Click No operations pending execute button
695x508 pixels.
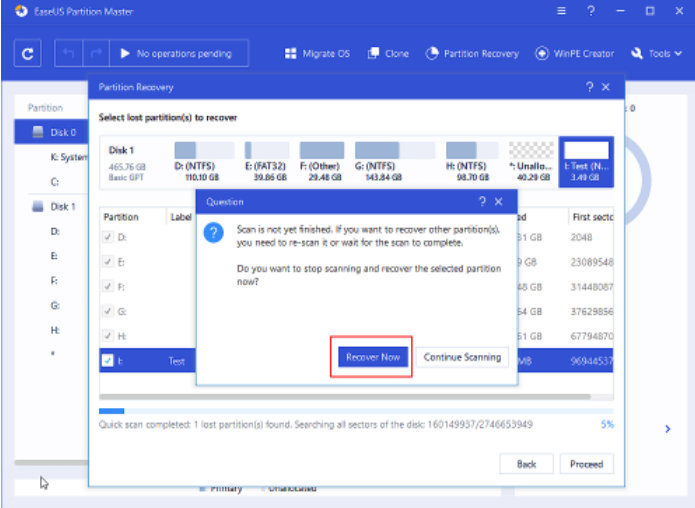(179, 54)
